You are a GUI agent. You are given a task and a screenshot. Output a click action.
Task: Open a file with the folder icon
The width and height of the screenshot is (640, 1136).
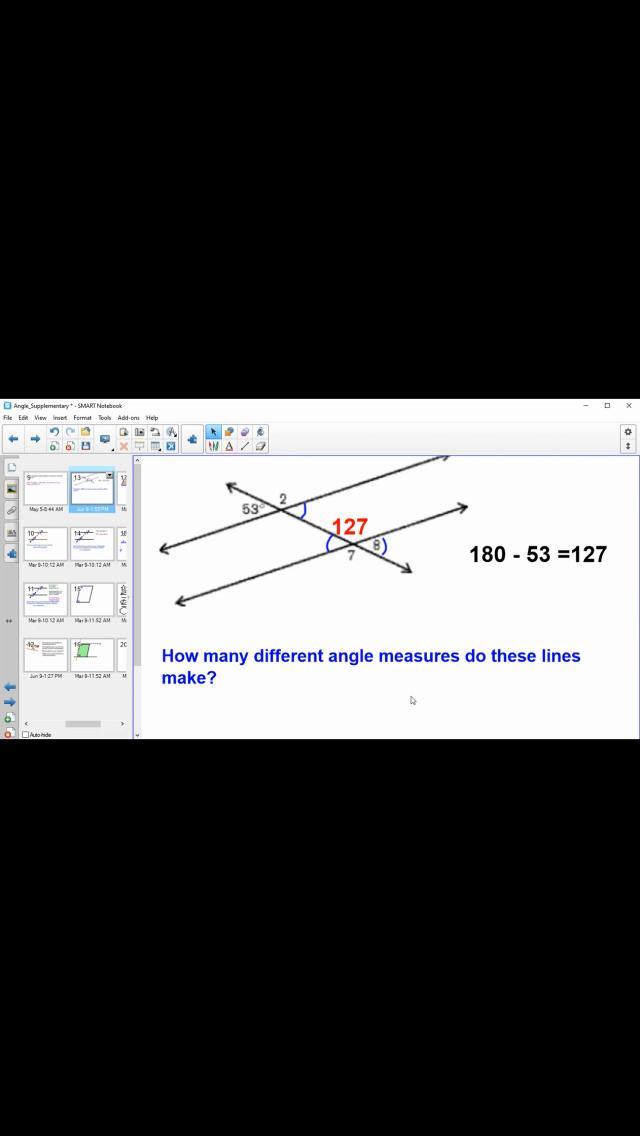(86, 432)
